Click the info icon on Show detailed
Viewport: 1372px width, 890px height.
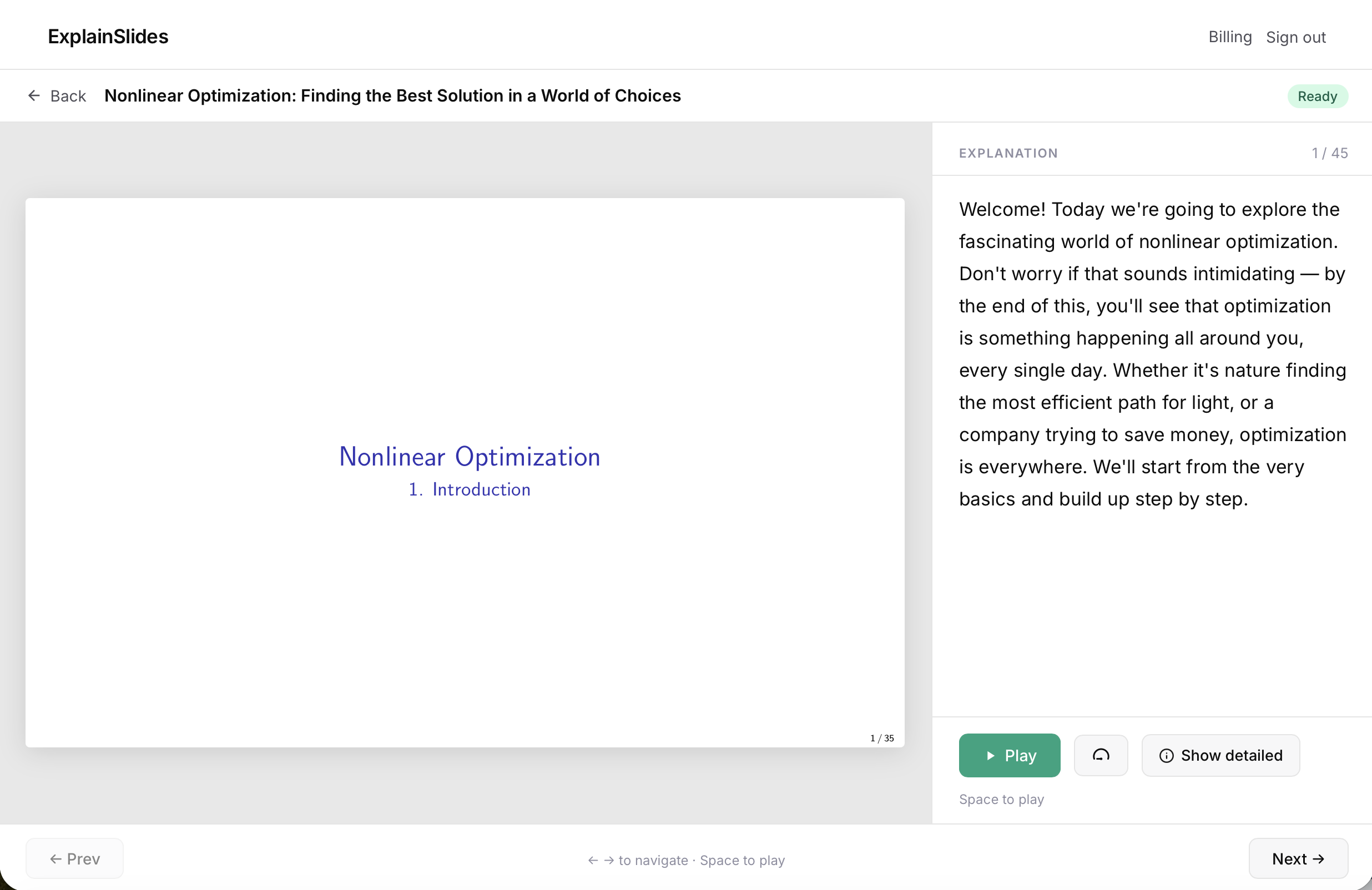click(1167, 756)
